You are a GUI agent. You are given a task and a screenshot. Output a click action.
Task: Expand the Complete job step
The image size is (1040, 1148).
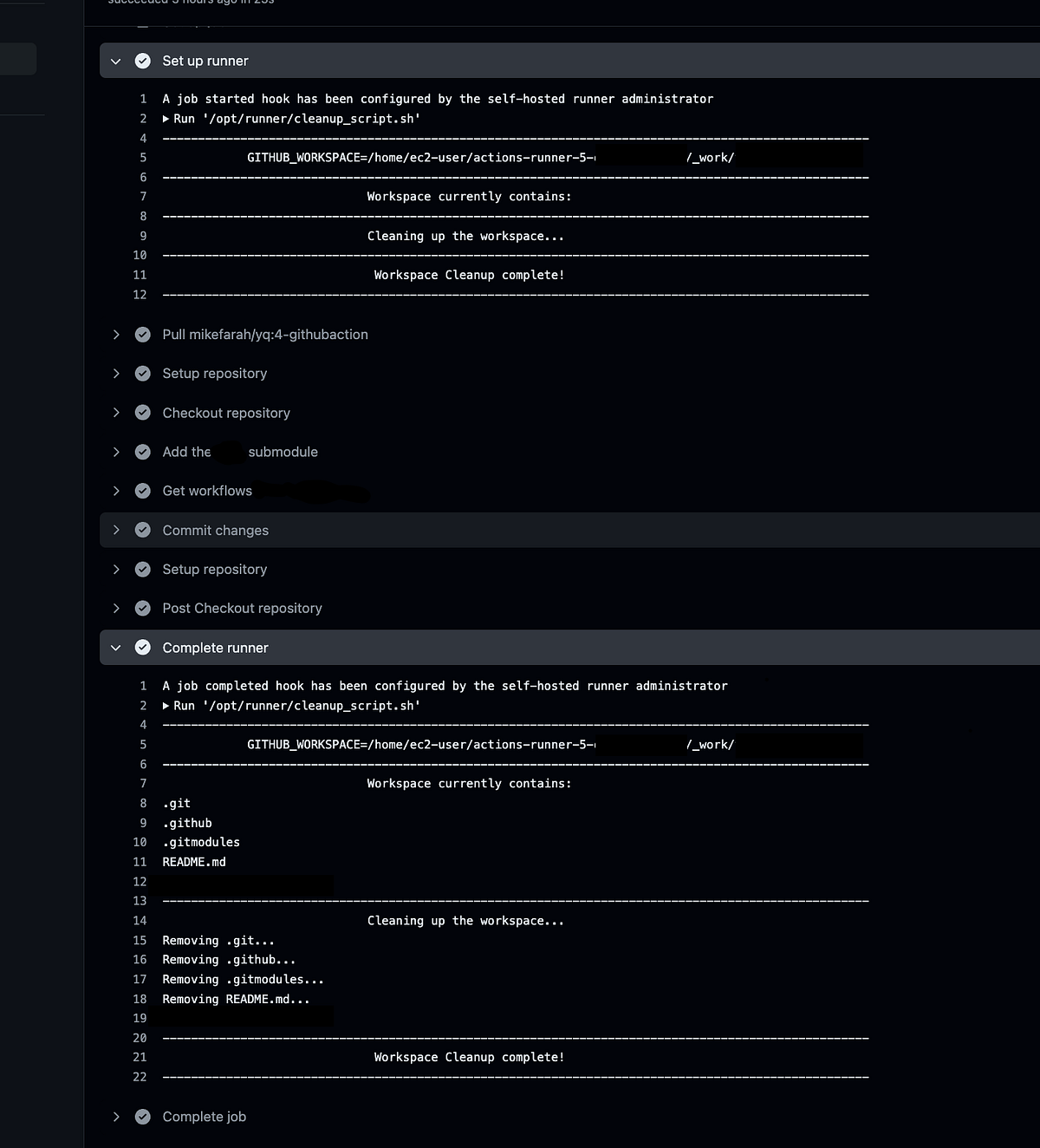tap(115, 1116)
